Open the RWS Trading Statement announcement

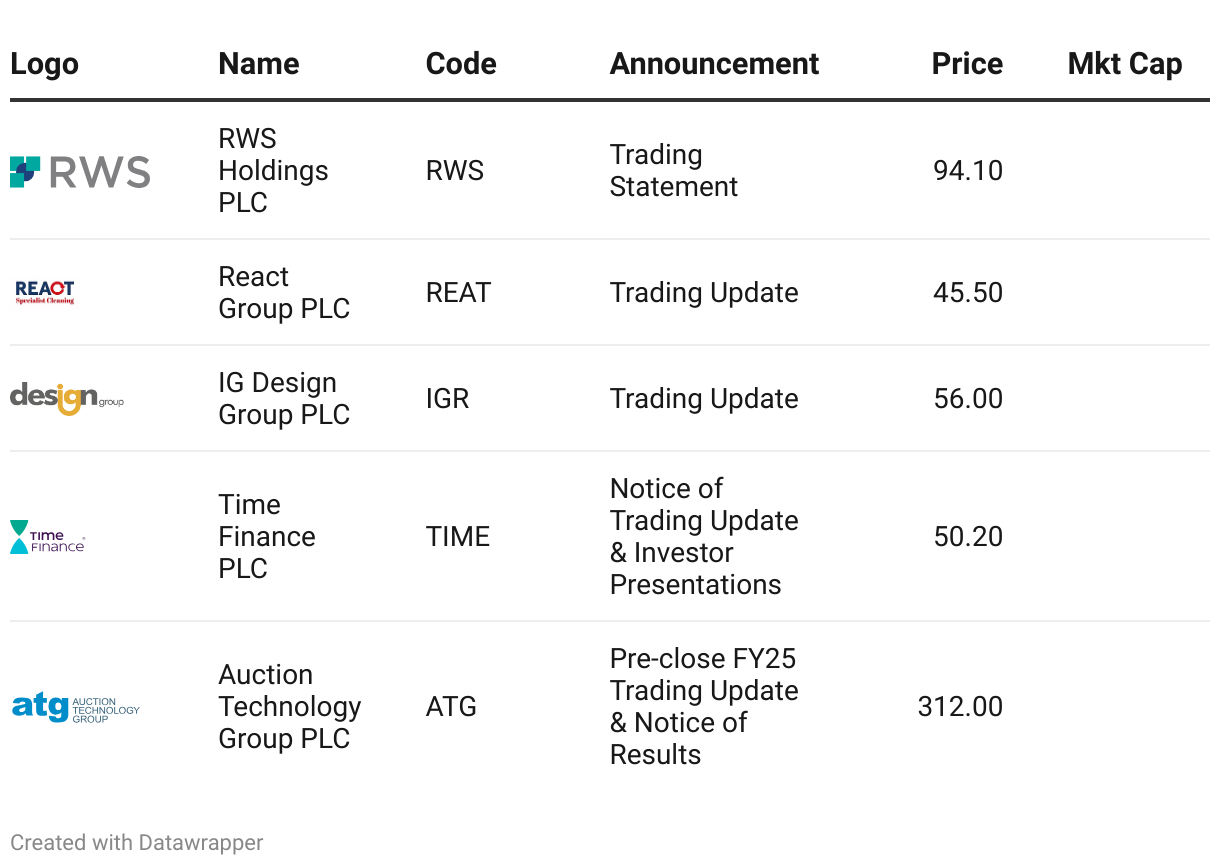pos(674,171)
